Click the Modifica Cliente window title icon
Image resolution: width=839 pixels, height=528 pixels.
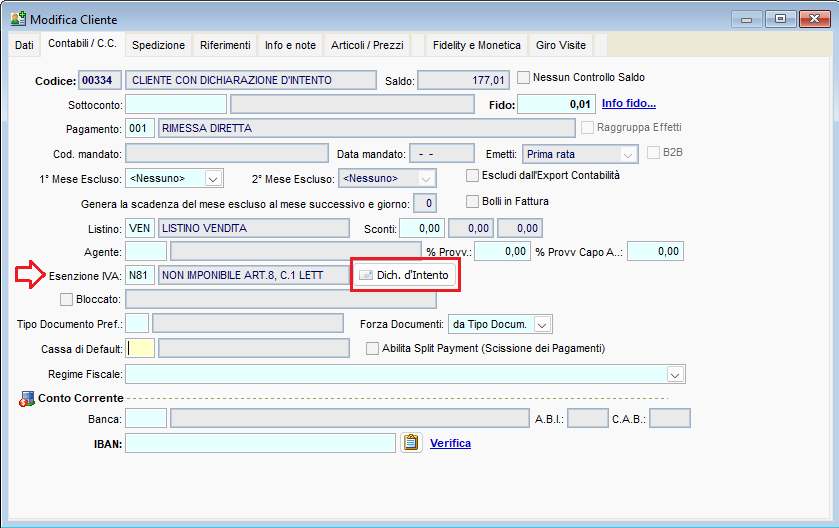[17, 19]
